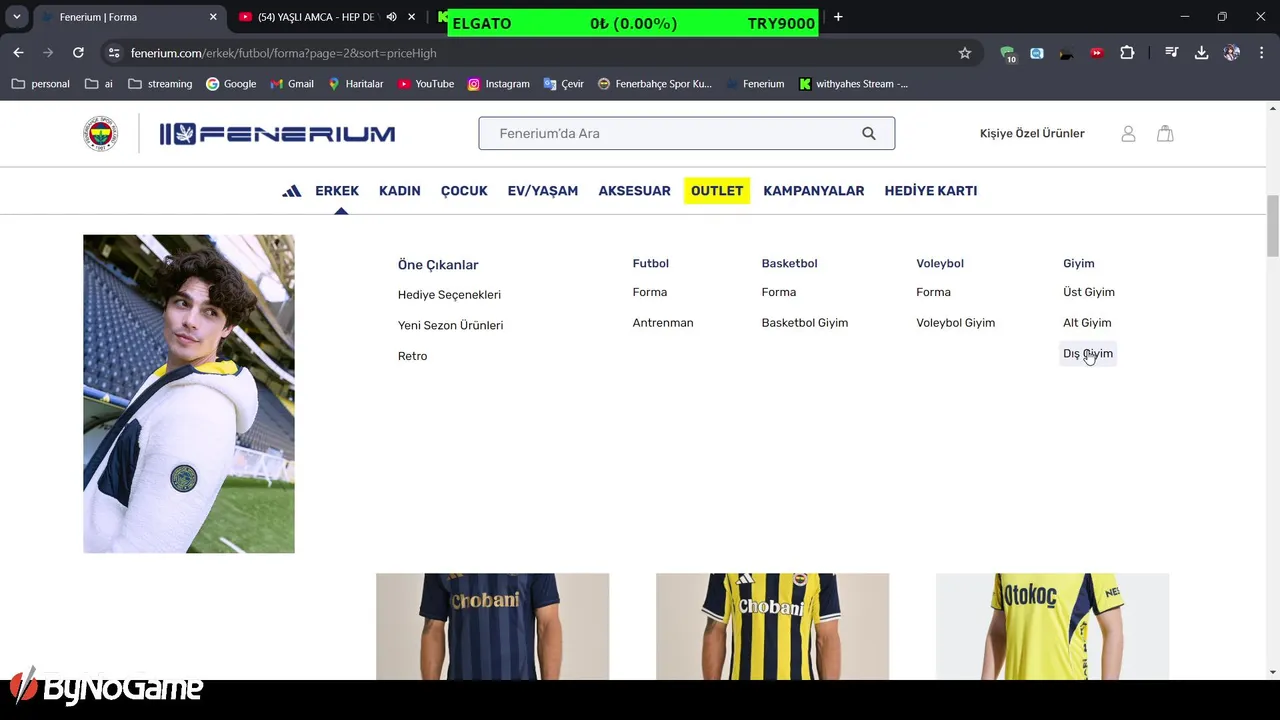Open the user account icon
The image size is (1280, 720).
coord(1128,133)
